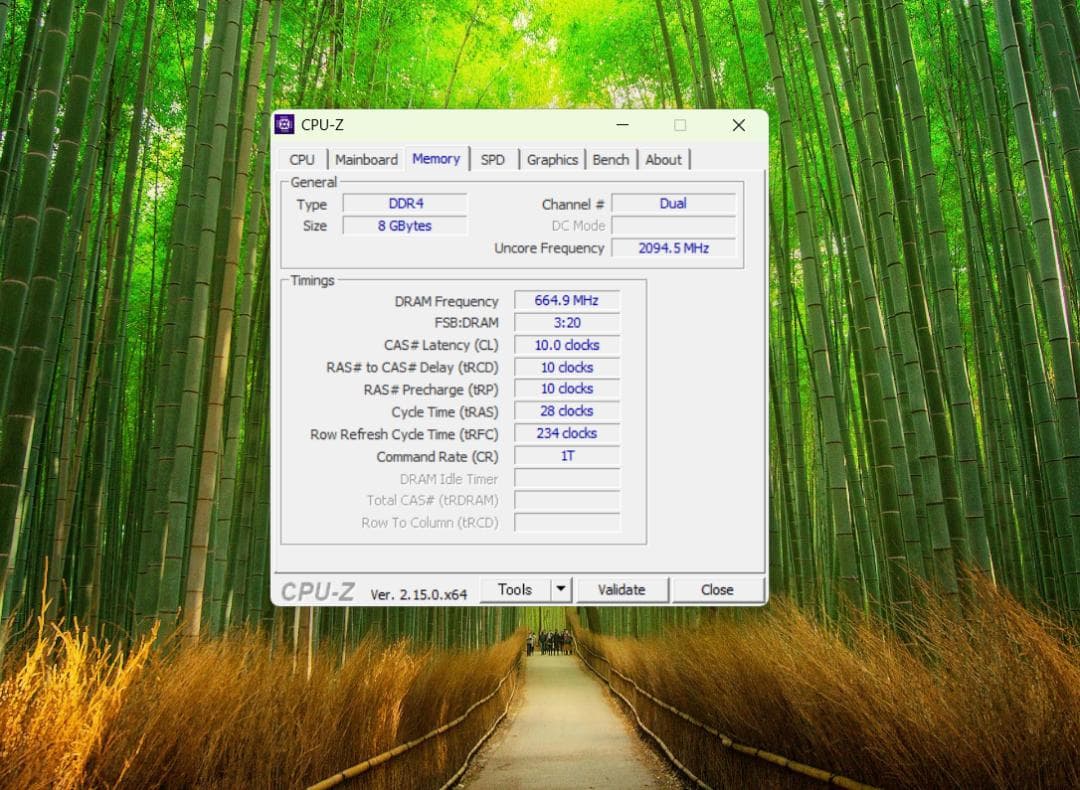Click the Uncore Frequency reading

[x=673, y=247]
